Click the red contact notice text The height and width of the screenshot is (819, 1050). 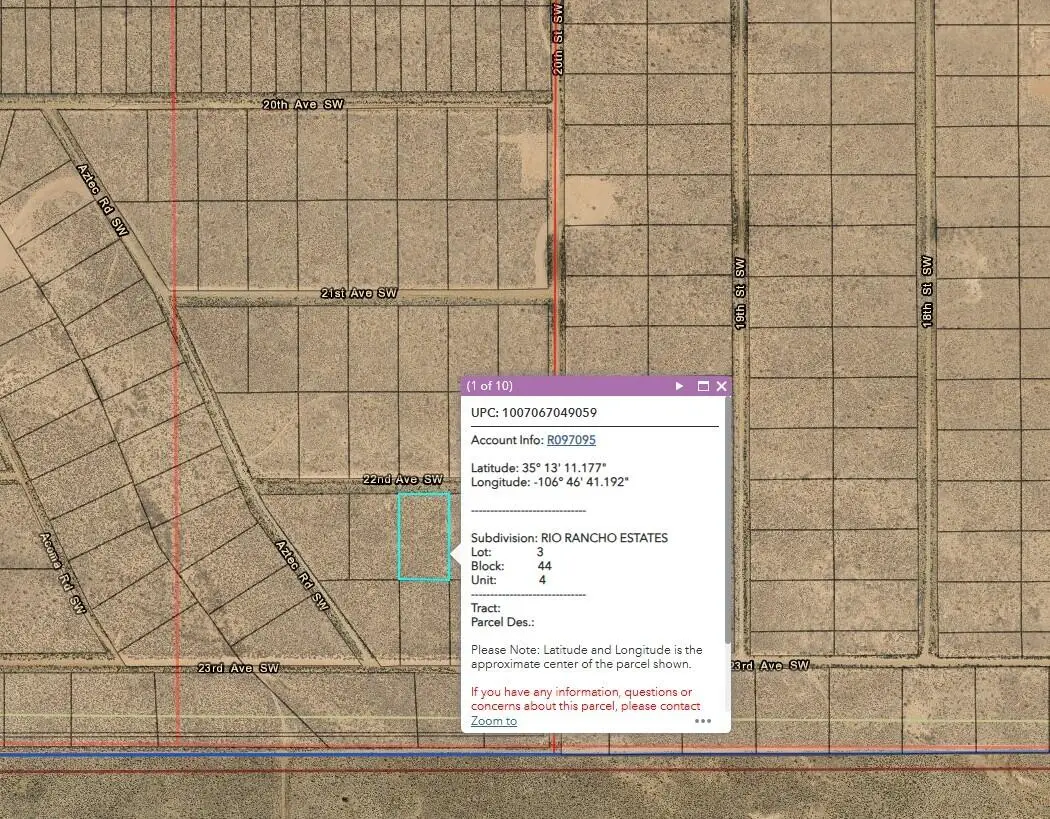[585, 699]
